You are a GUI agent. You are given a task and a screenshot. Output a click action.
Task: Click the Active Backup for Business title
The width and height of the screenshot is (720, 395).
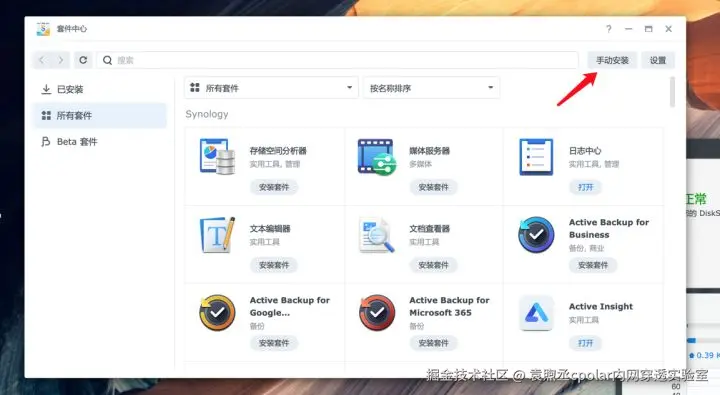pos(609,228)
